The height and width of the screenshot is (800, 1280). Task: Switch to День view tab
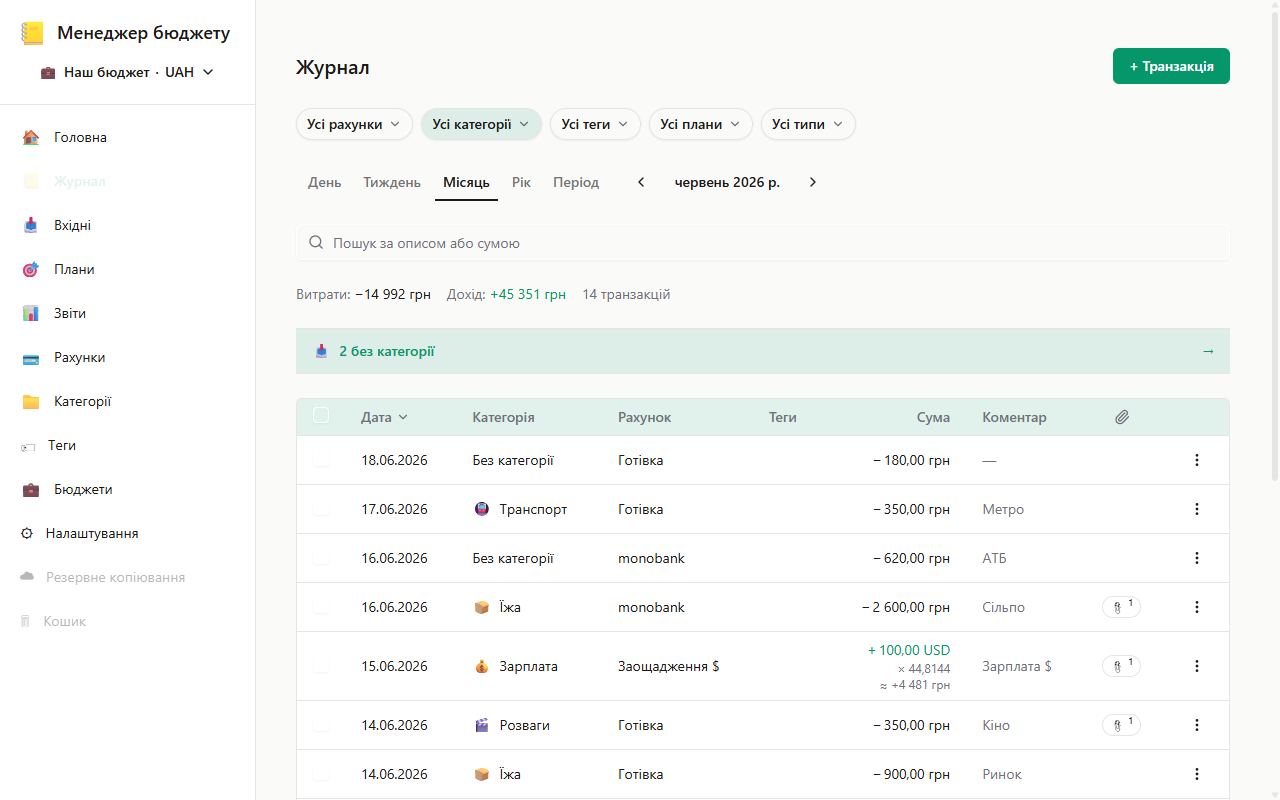[x=324, y=182]
